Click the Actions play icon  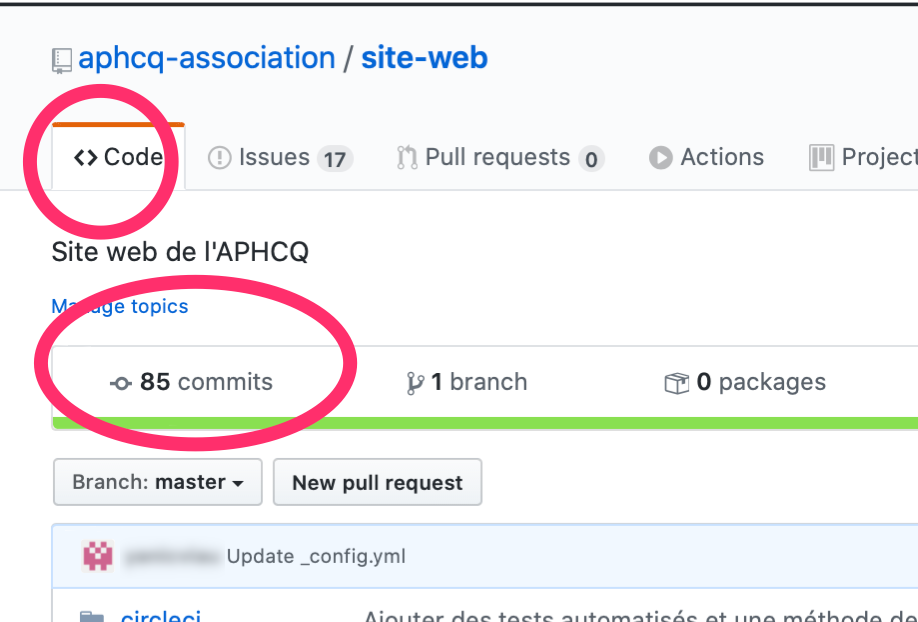pyautogui.click(x=660, y=157)
